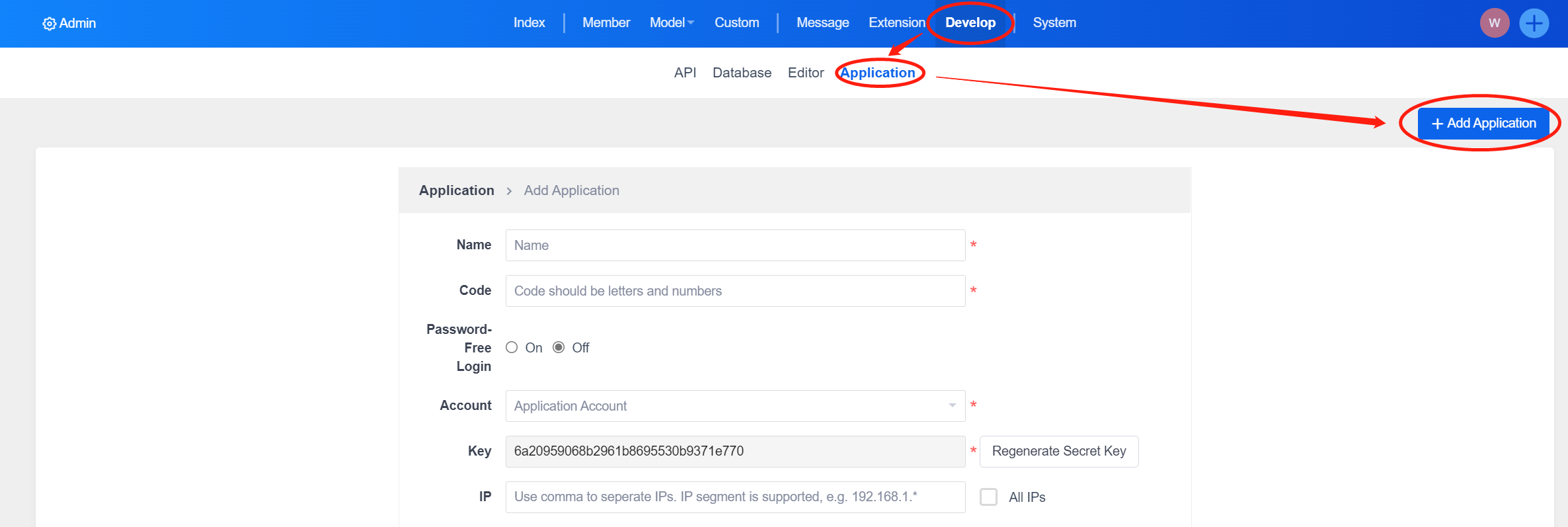Click into the Code text field

[x=735, y=291]
